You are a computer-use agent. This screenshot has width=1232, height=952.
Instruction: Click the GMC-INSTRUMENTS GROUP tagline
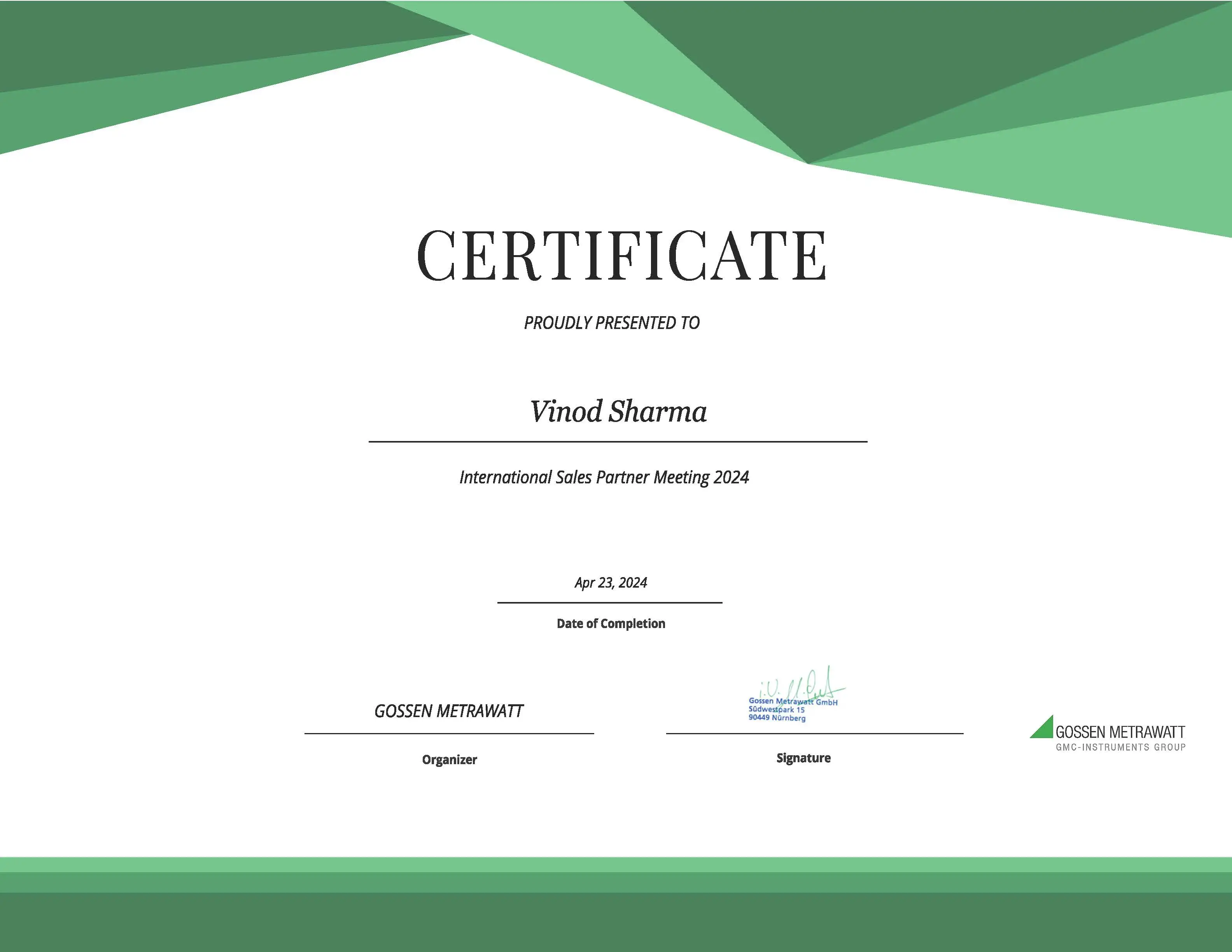(x=1120, y=747)
